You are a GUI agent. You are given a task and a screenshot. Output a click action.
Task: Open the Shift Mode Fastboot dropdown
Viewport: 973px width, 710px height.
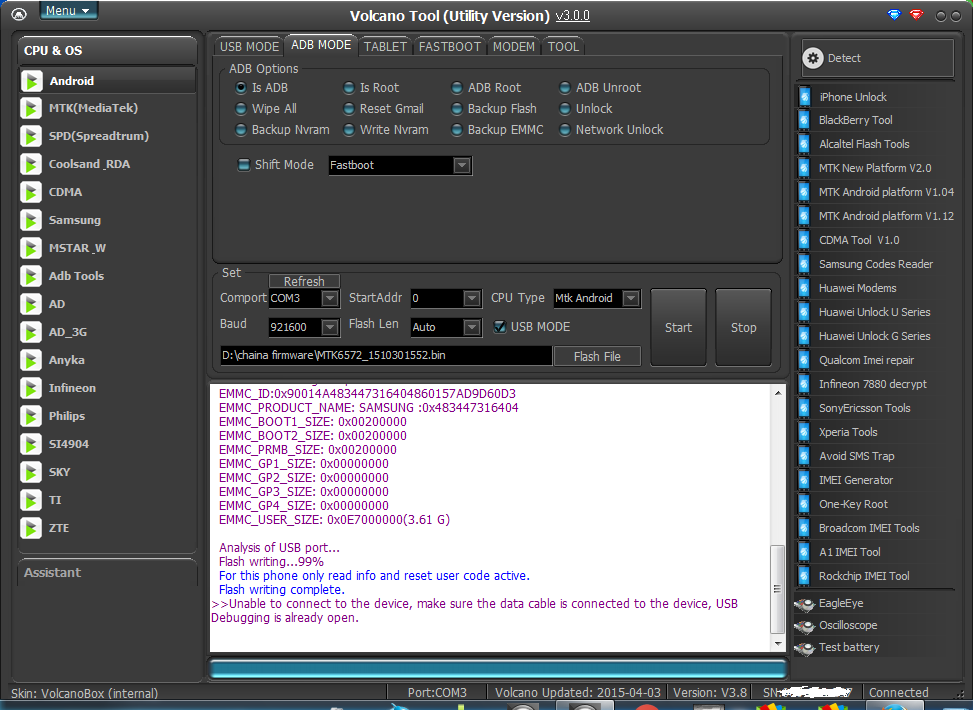(462, 166)
